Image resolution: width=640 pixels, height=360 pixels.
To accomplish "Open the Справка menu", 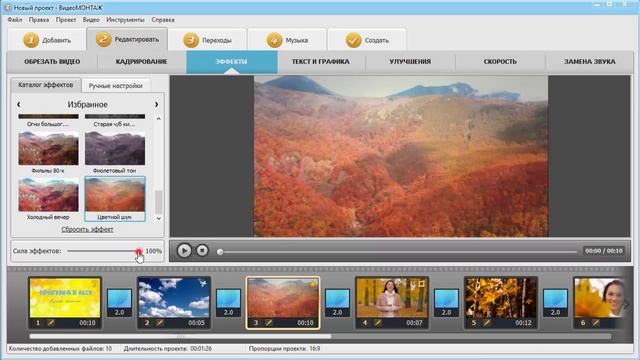I will coord(163,20).
